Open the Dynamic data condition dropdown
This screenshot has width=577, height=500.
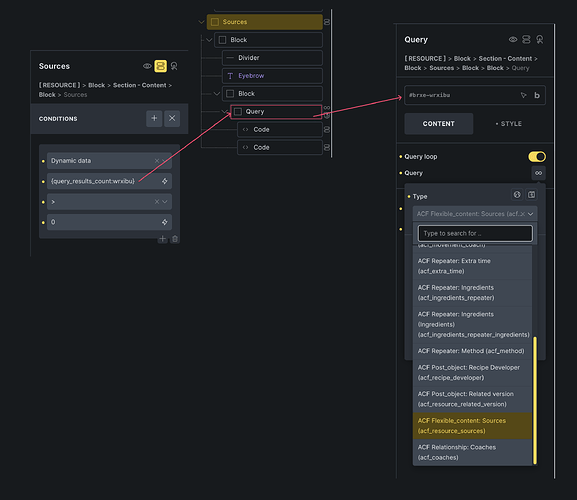[x=109, y=161]
